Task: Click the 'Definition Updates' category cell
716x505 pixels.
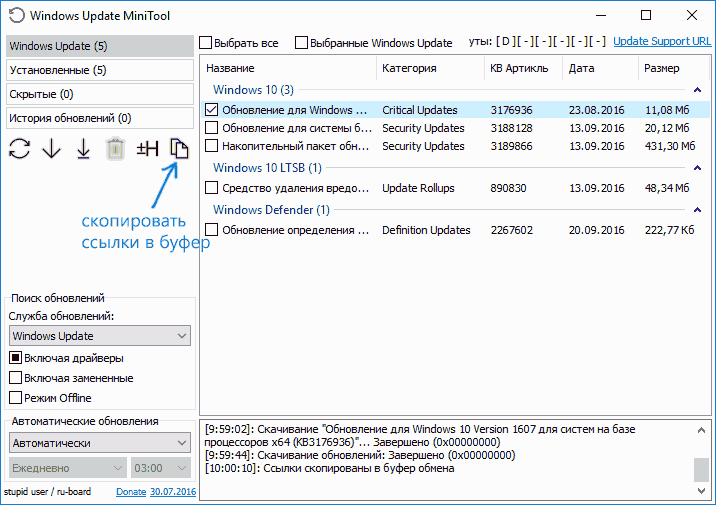Action: pos(426,230)
